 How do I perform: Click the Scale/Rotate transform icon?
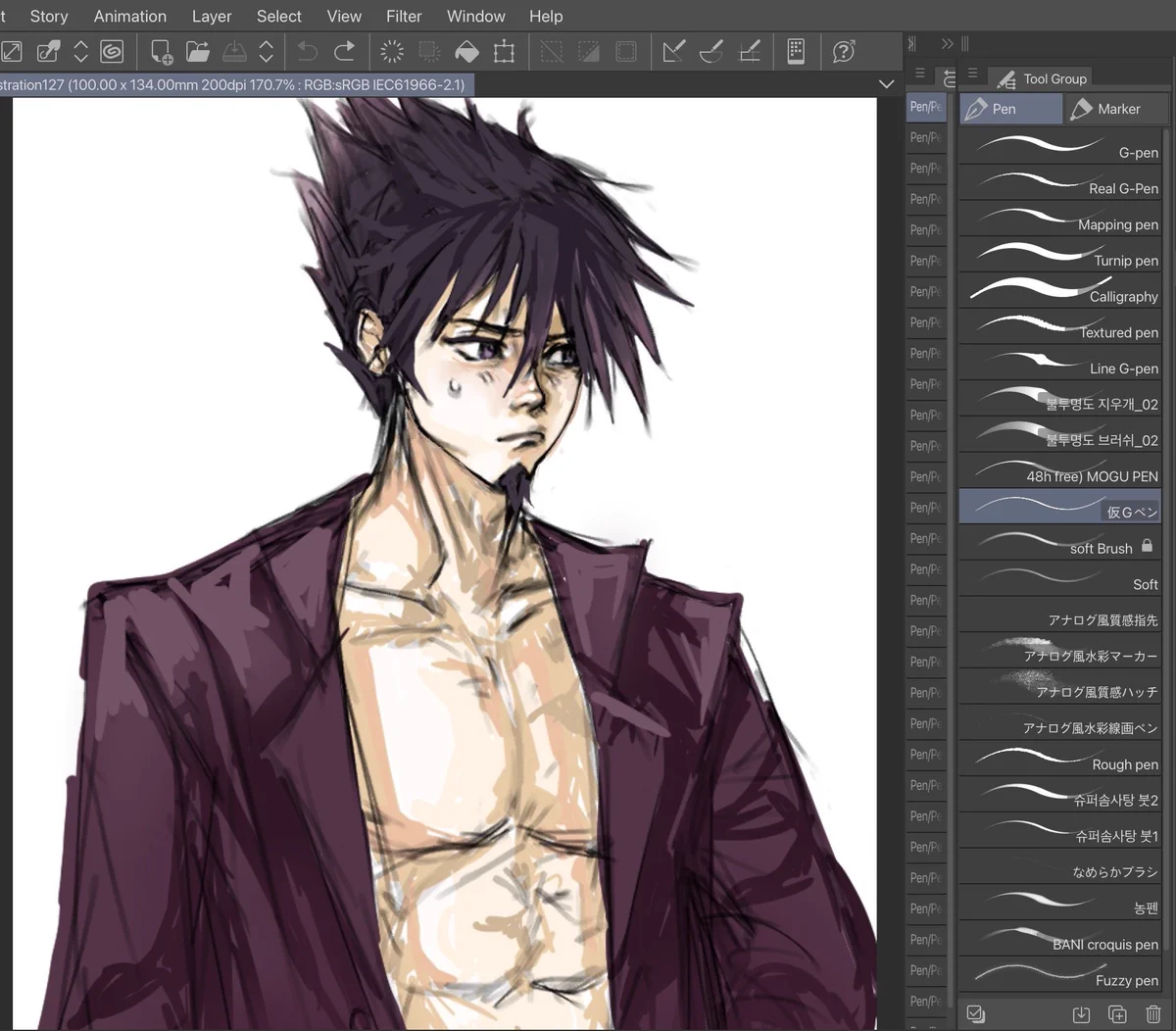(x=504, y=51)
